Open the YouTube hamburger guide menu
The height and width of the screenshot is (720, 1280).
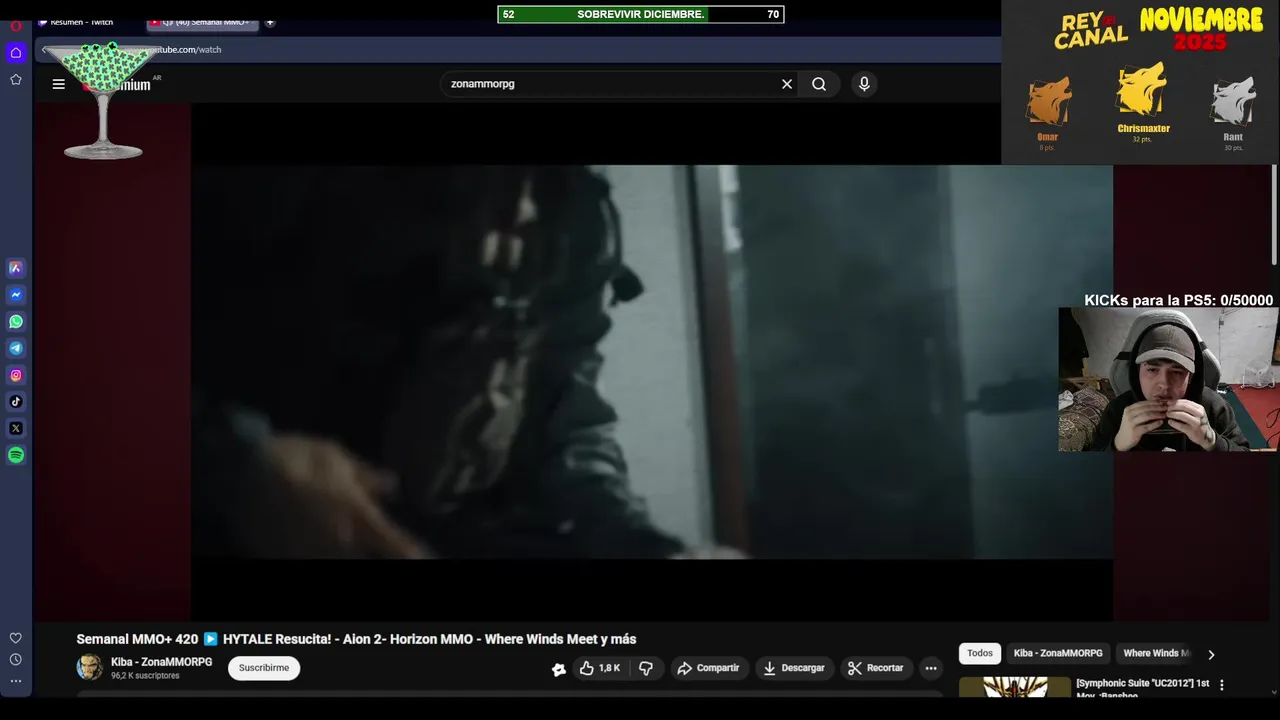pyautogui.click(x=59, y=84)
